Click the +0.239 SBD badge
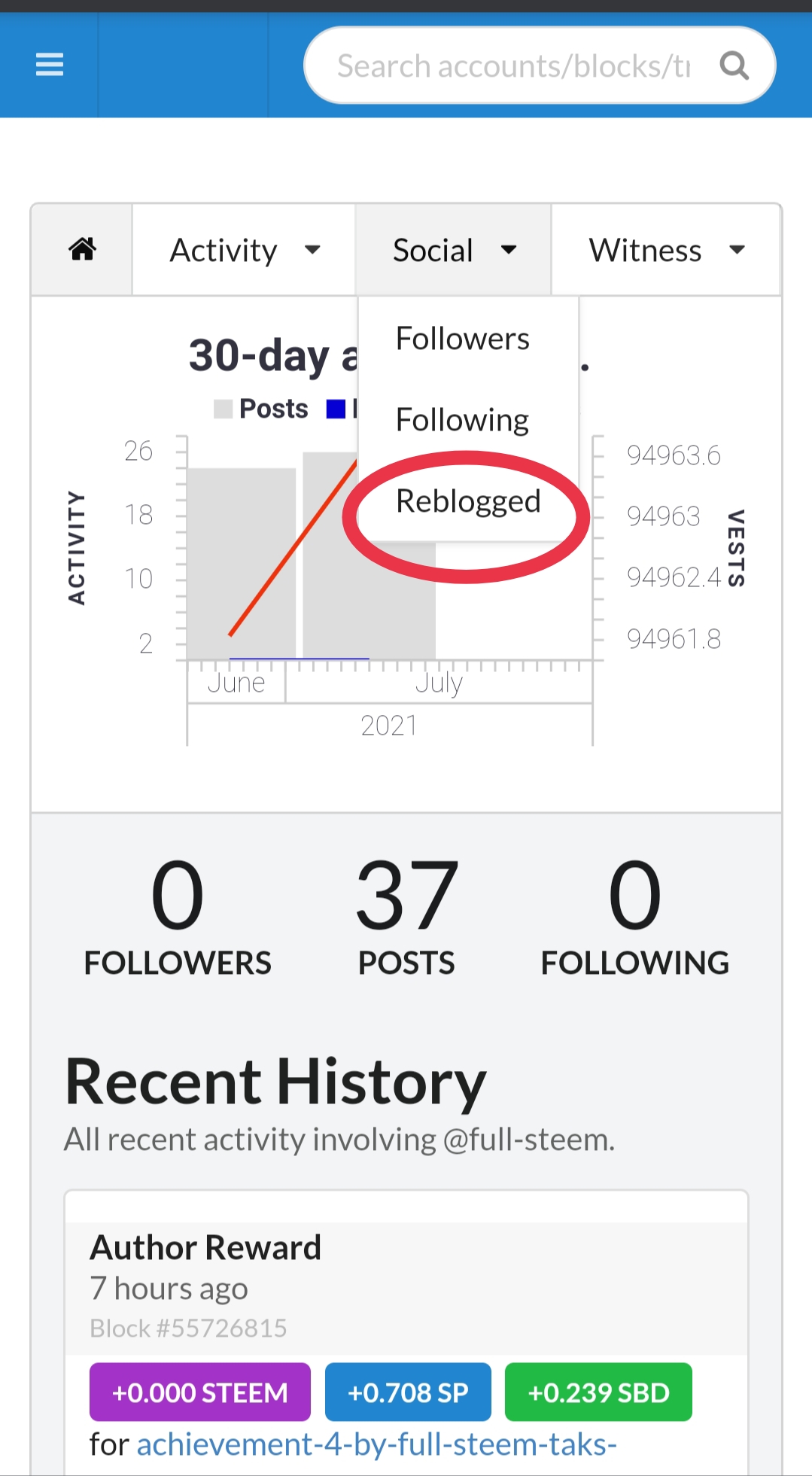 pos(598,1392)
